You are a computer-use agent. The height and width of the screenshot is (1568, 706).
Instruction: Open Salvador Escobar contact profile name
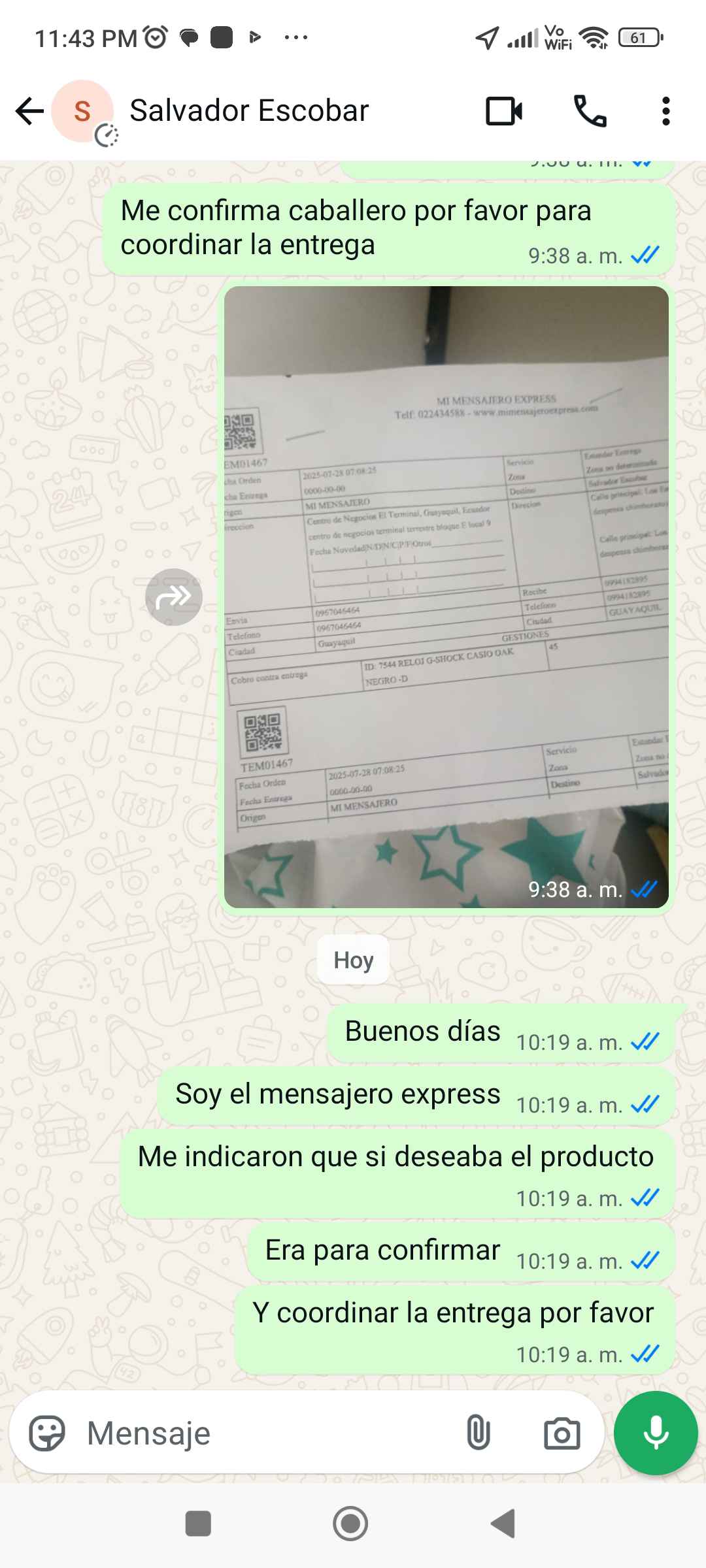249,110
